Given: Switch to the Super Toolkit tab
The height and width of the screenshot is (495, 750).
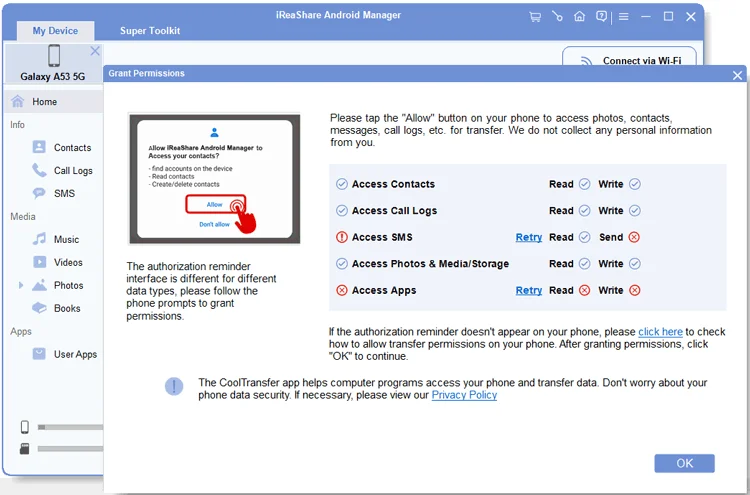Looking at the screenshot, I should [150, 31].
